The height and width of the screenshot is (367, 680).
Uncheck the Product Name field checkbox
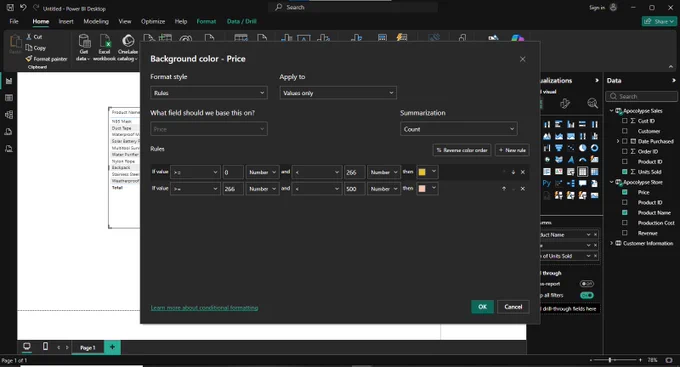(625, 213)
